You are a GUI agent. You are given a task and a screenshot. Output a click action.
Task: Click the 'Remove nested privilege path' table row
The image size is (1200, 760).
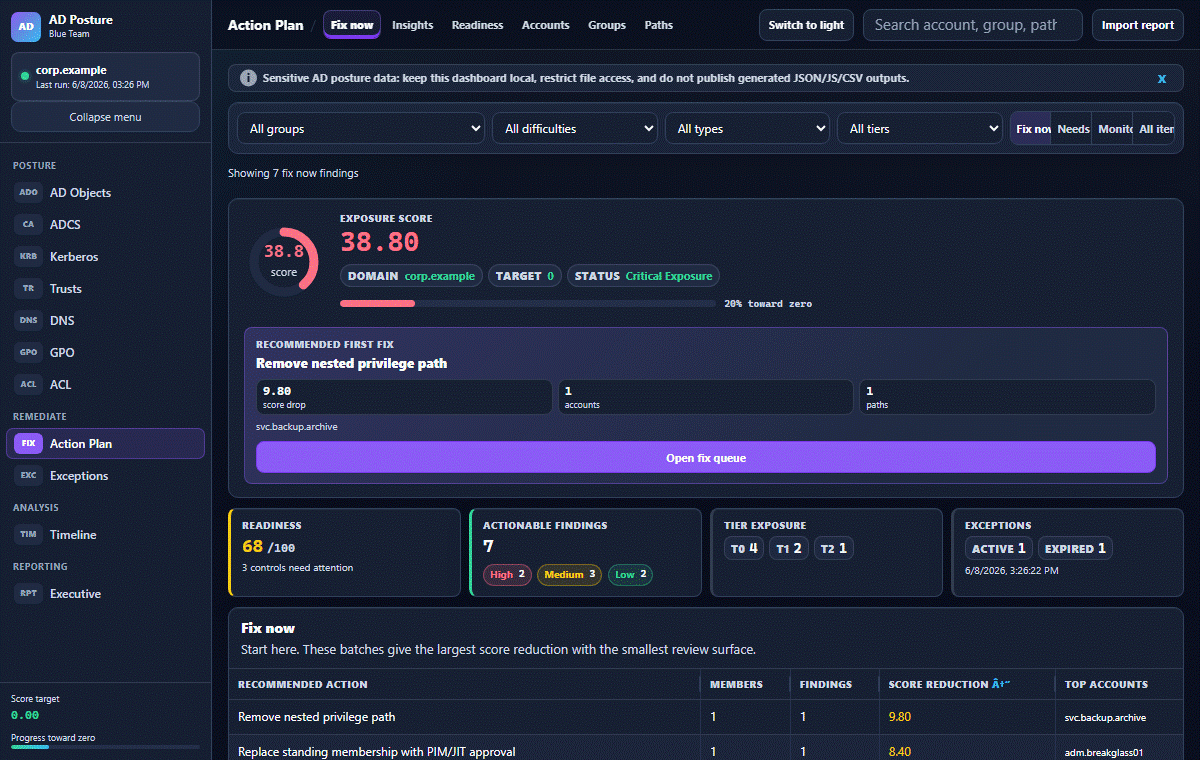coord(706,716)
